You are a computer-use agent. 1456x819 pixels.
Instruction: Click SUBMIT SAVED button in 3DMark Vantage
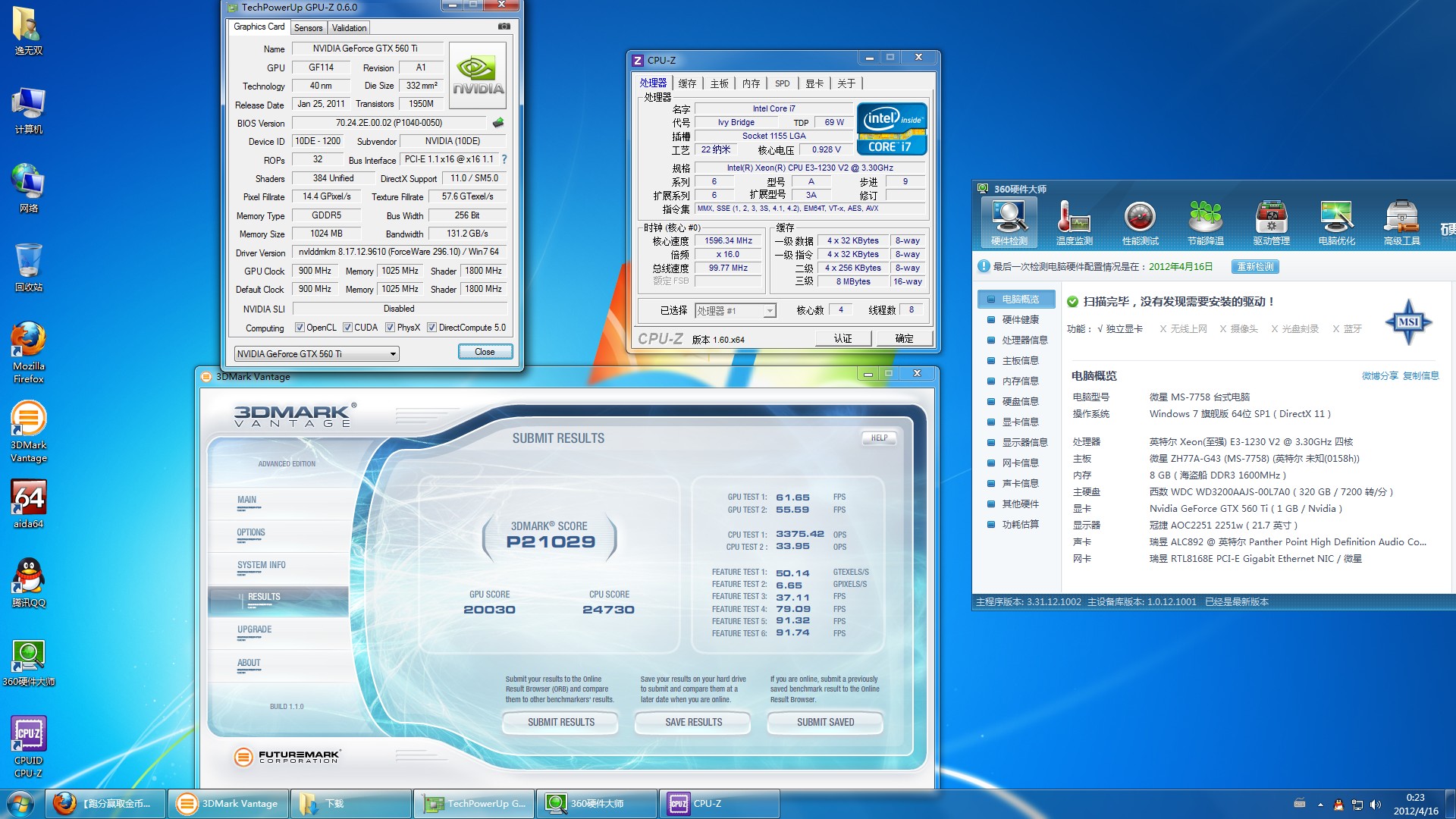click(825, 723)
